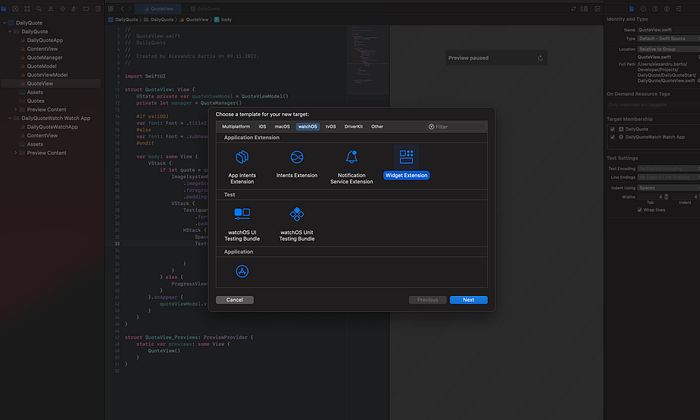Open the Indent Using dropdown

668,188
